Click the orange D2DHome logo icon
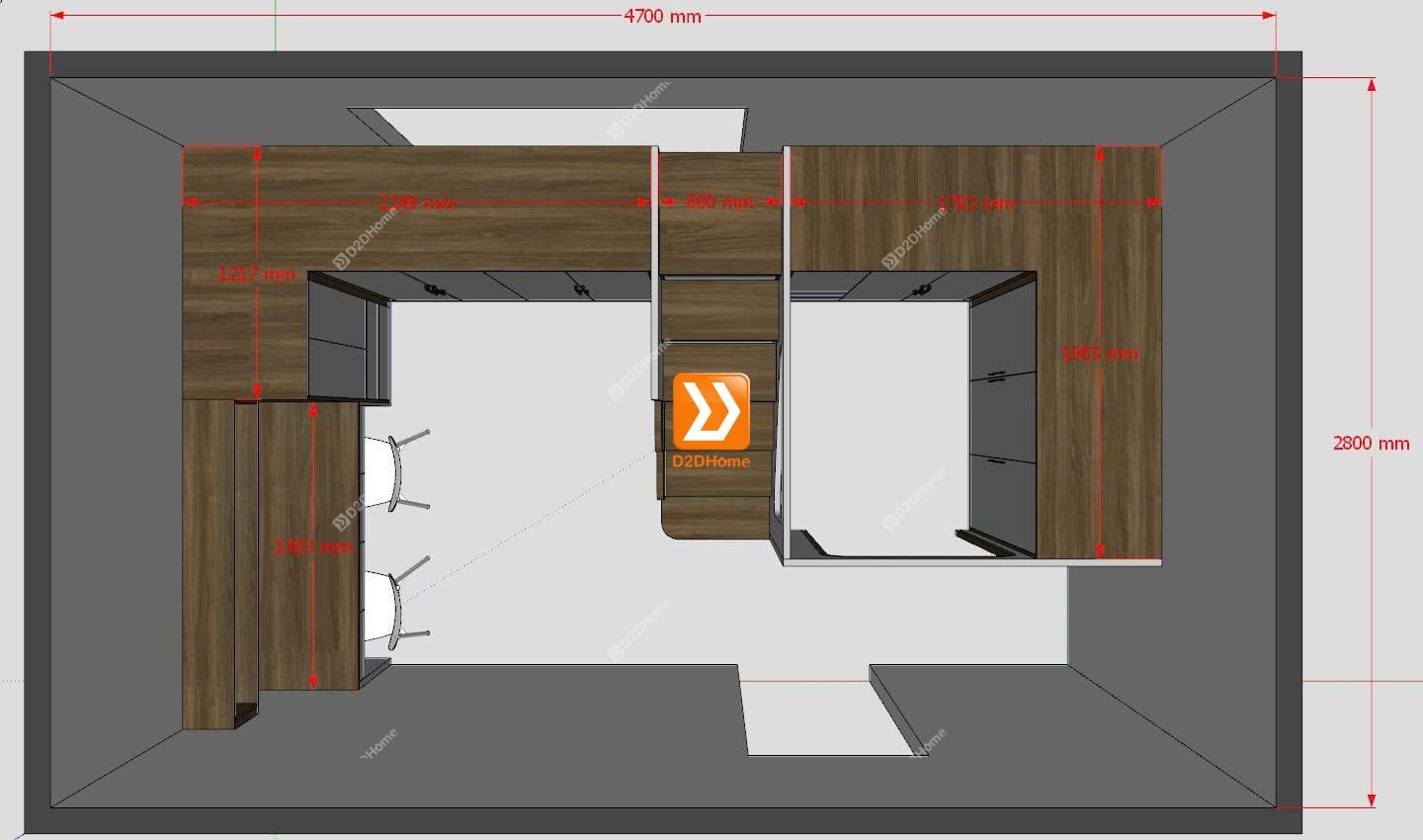 [x=711, y=411]
